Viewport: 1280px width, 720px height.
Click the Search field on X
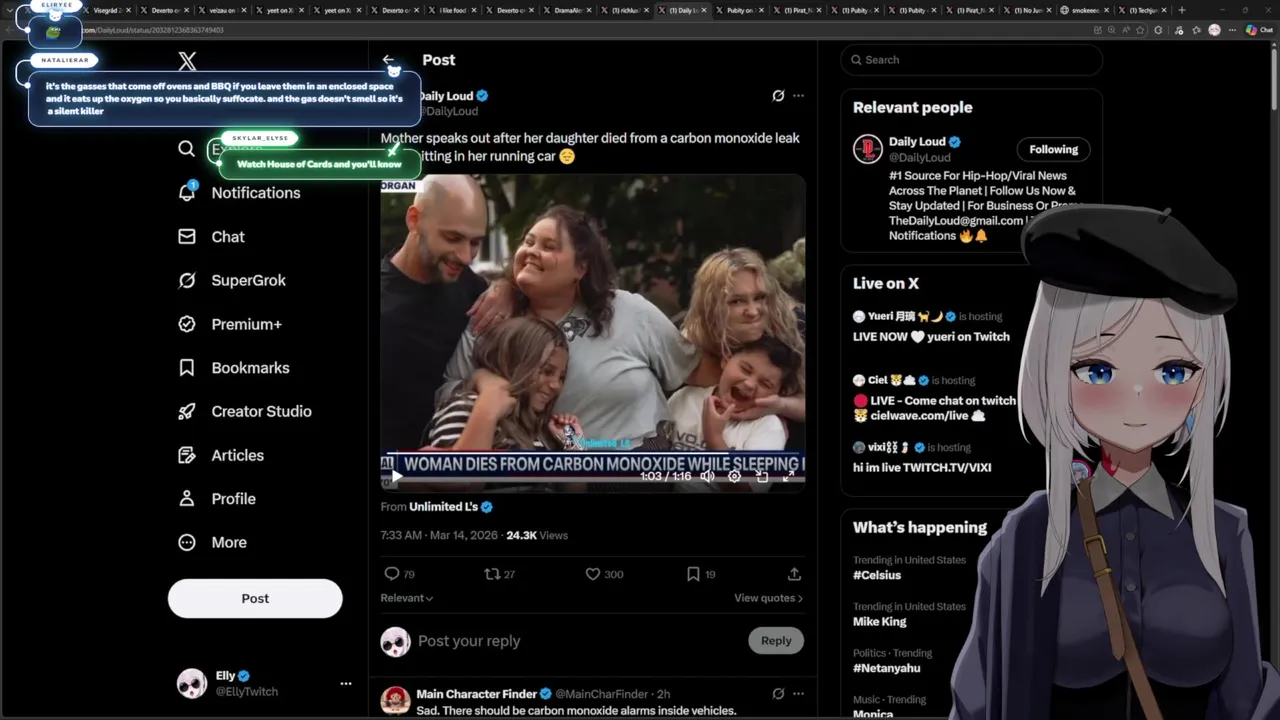click(x=971, y=60)
